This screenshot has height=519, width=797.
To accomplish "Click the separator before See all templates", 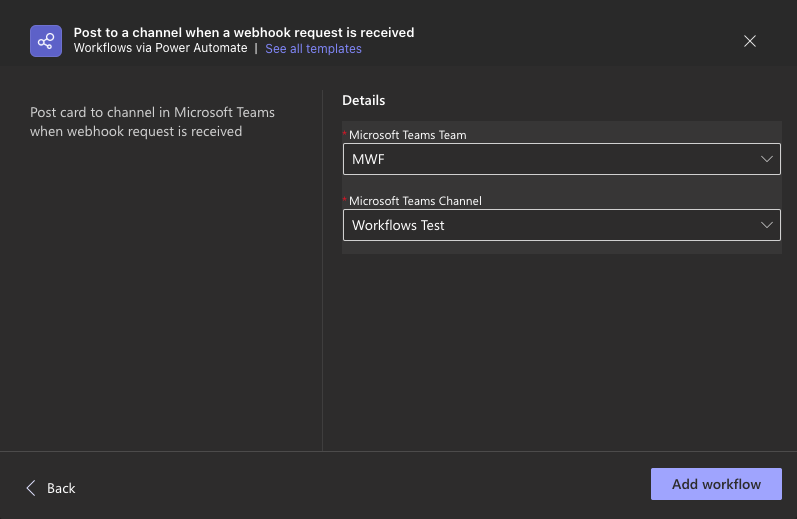I will point(256,48).
